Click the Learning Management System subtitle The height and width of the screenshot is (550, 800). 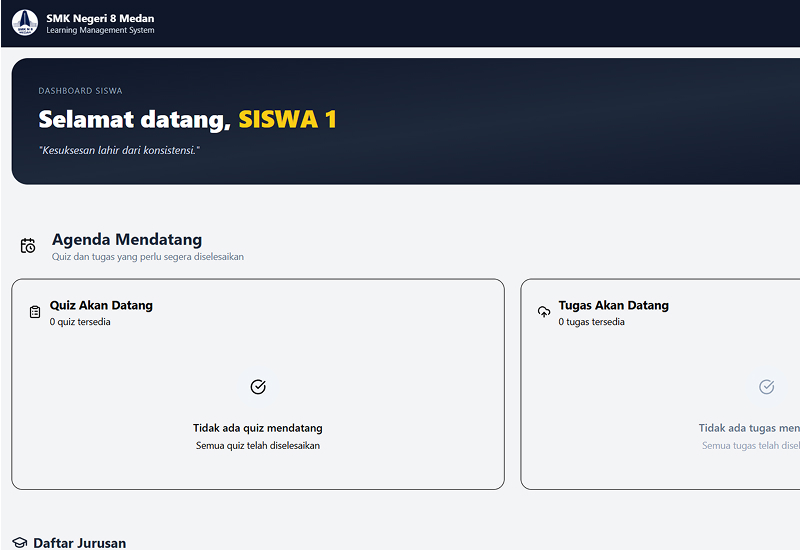(x=100, y=30)
